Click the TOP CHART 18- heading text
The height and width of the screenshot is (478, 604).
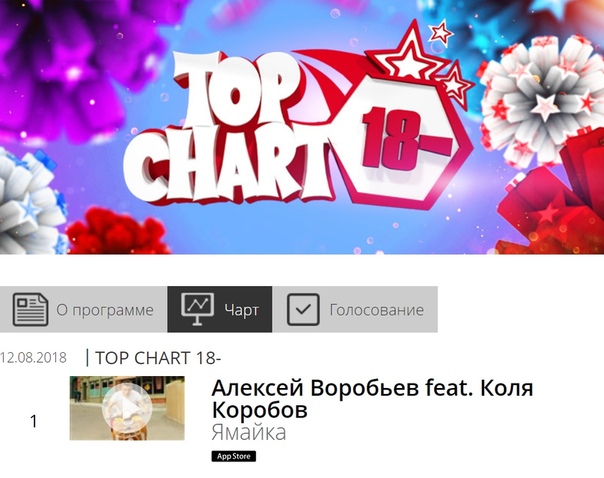(x=158, y=358)
